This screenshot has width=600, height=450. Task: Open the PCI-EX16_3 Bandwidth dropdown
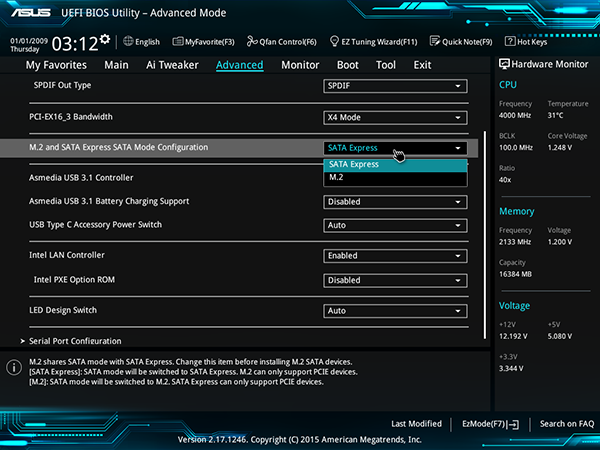click(395, 117)
